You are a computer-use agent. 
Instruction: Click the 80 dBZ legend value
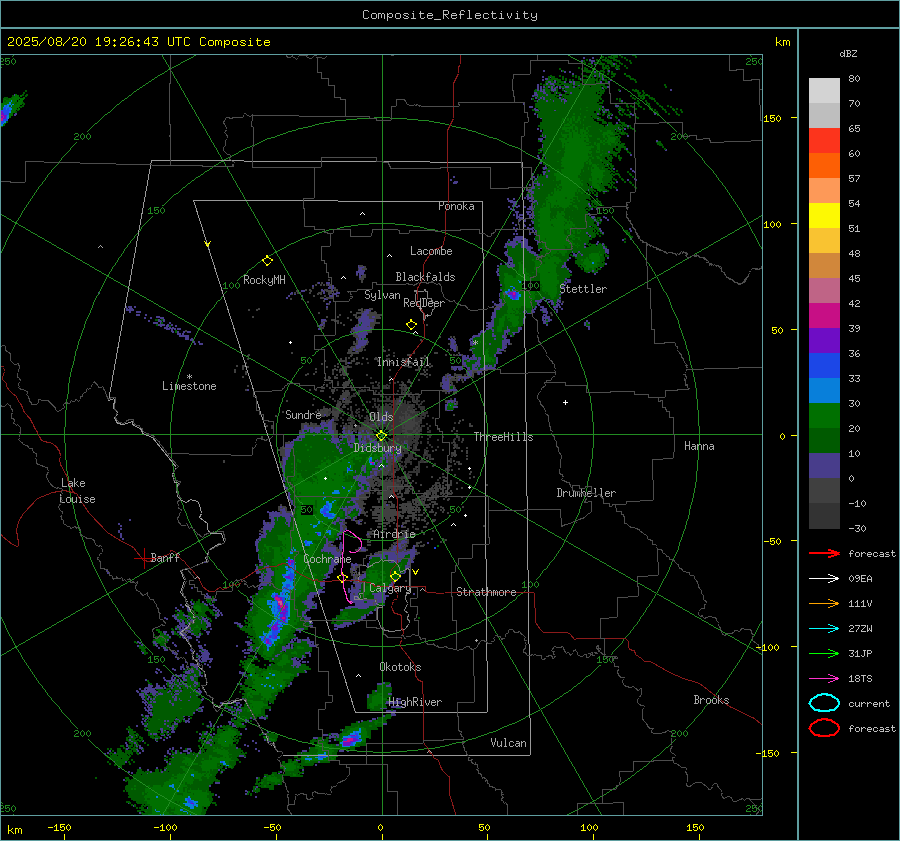(x=854, y=79)
